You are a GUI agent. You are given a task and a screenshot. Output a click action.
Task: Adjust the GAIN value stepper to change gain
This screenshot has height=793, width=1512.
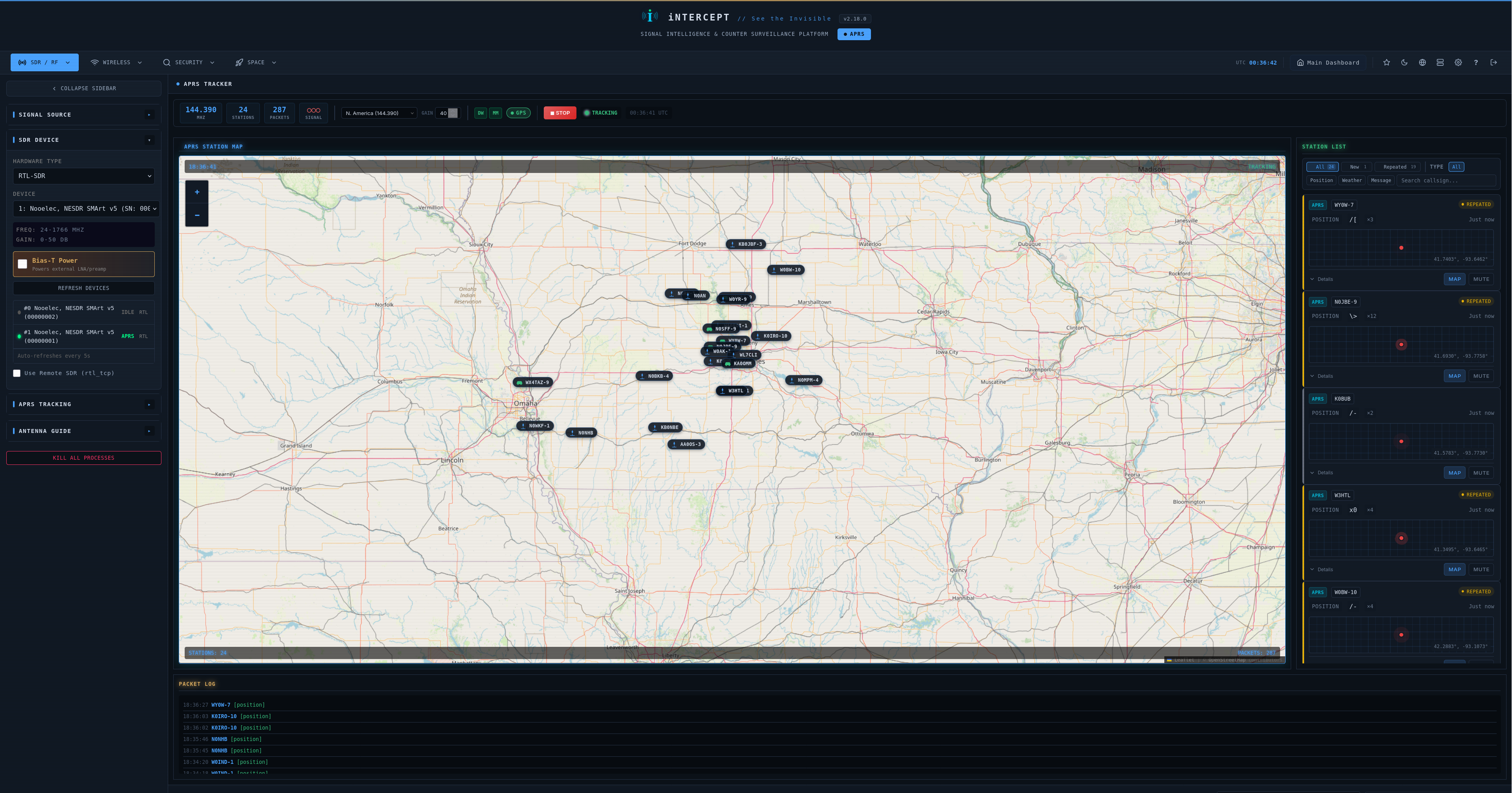pos(453,113)
